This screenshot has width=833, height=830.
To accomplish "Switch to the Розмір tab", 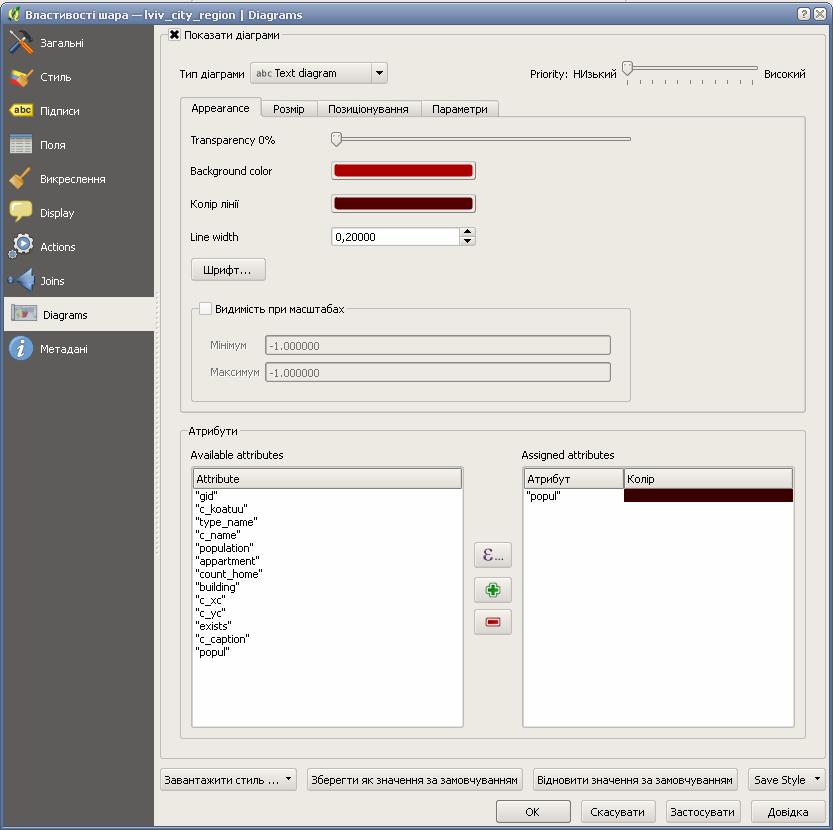I will click(x=289, y=109).
